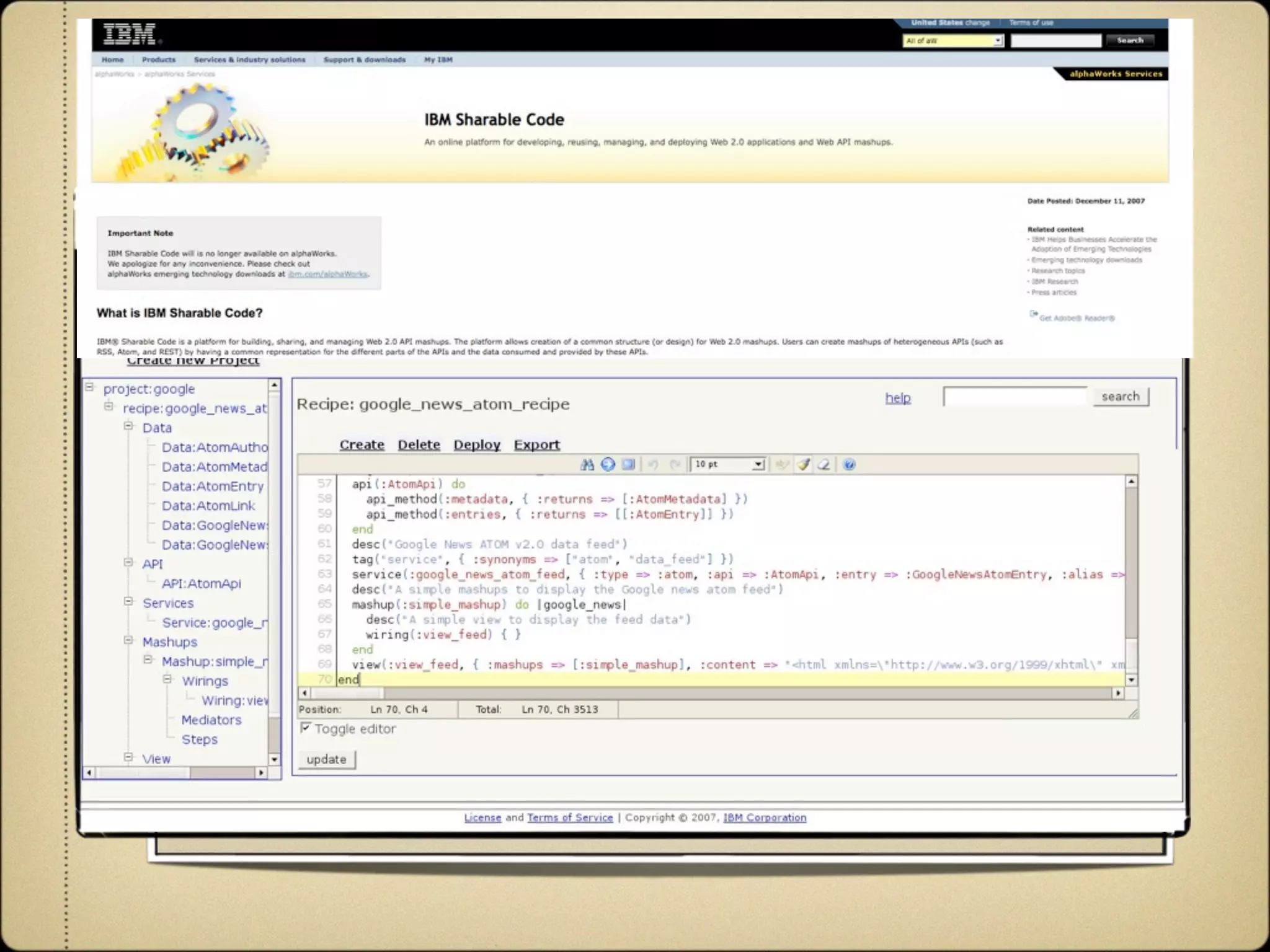Click the IBM header Search button
The image size is (1270, 952).
tap(1130, 40)
